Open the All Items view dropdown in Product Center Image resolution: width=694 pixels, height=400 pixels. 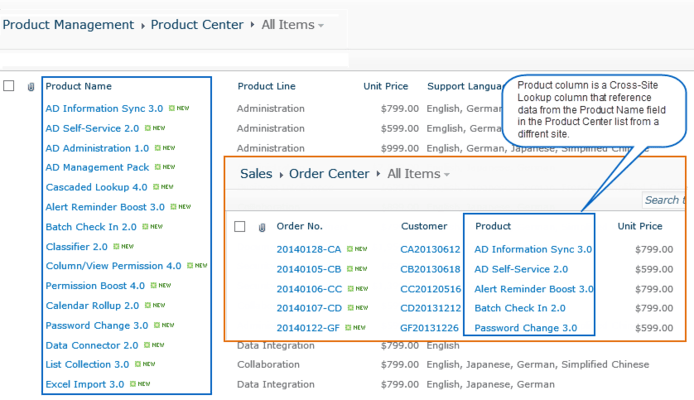290,24
